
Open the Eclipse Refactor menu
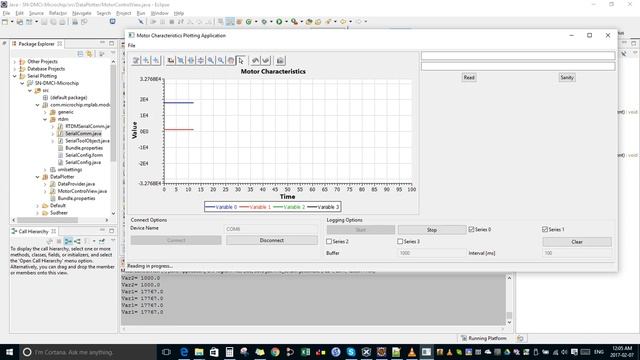coord(58,13)
